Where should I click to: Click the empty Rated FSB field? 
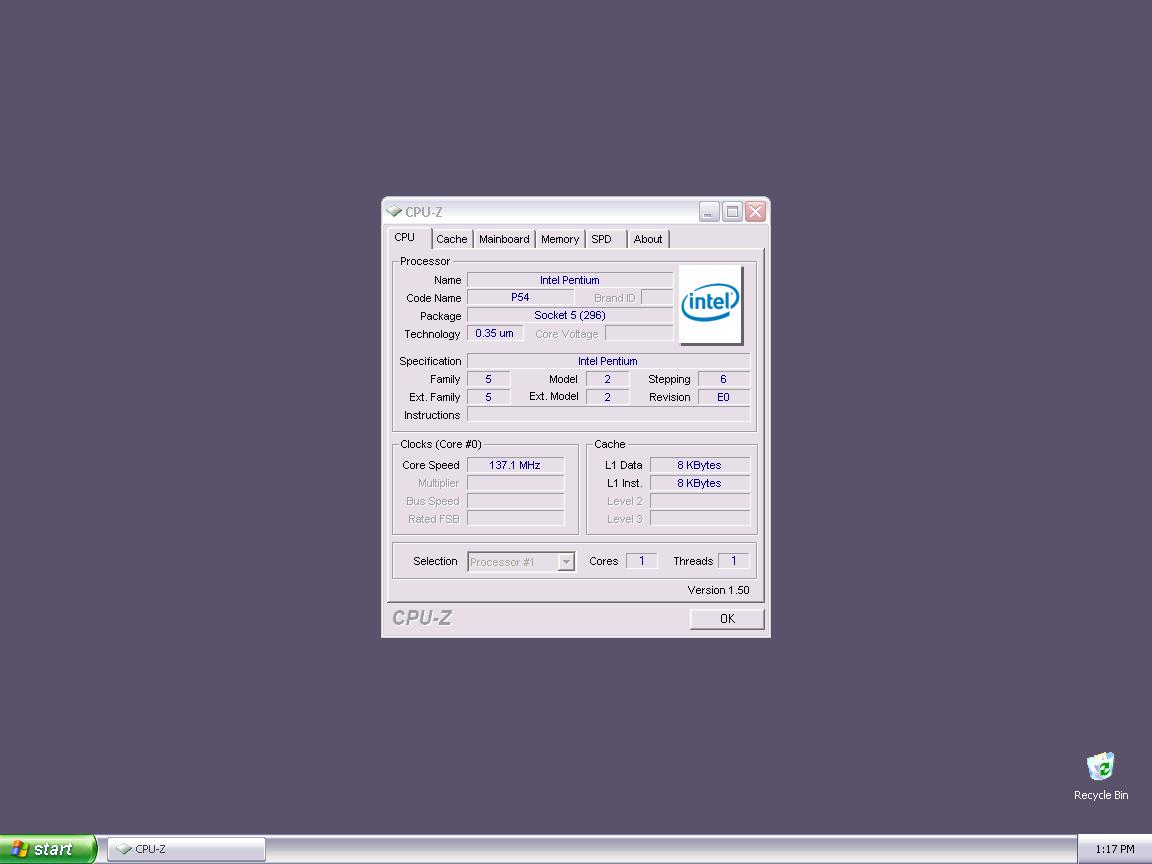[515, 519]
